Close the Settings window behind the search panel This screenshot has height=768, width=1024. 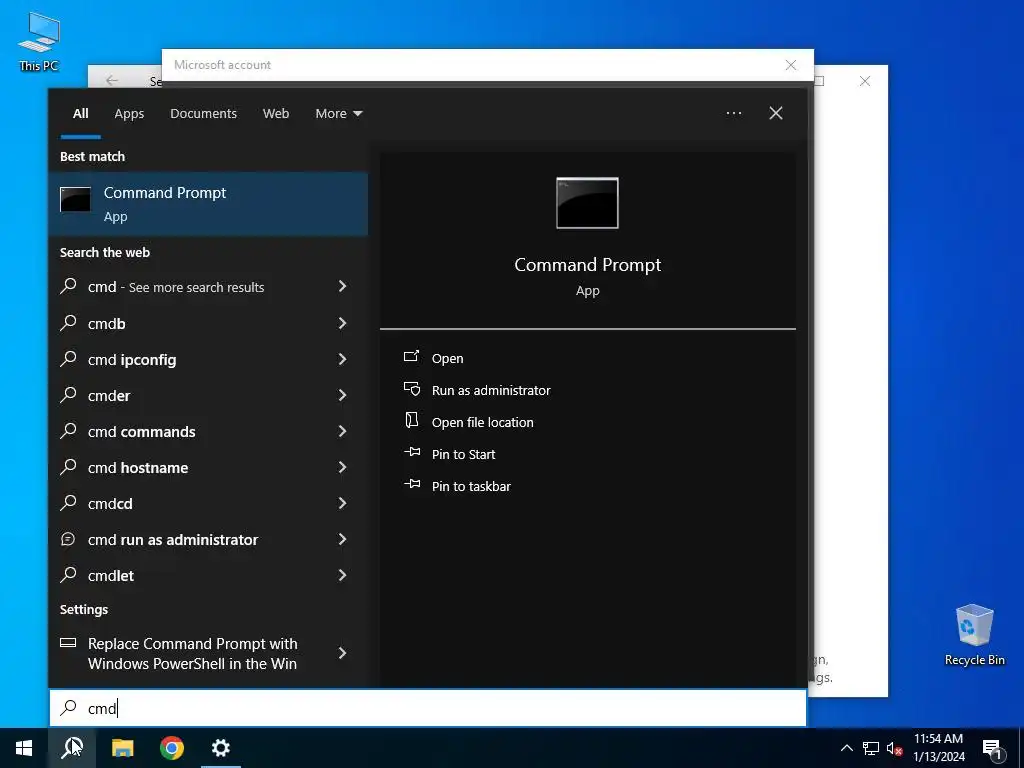click(x=865, y=81)
